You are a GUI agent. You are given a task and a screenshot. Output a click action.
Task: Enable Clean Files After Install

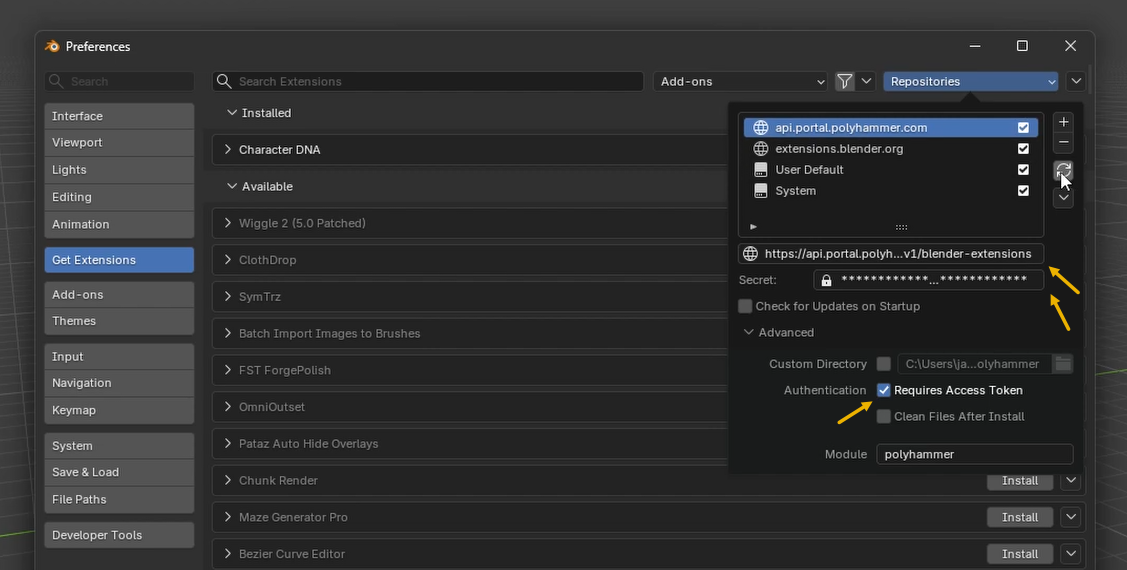point(884,417)
